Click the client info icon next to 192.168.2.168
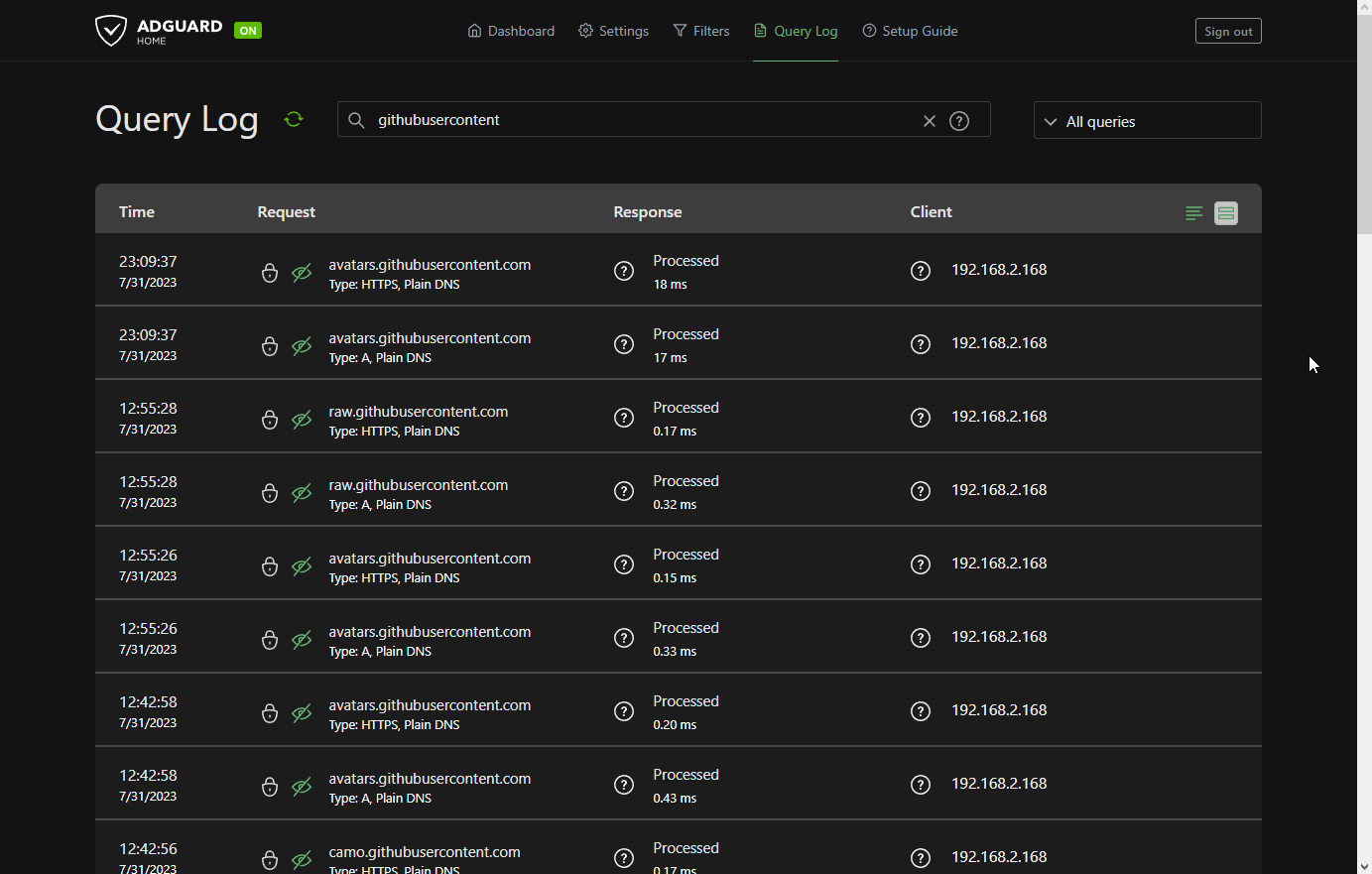The image size is (1372, 874). tap(920, 270)
